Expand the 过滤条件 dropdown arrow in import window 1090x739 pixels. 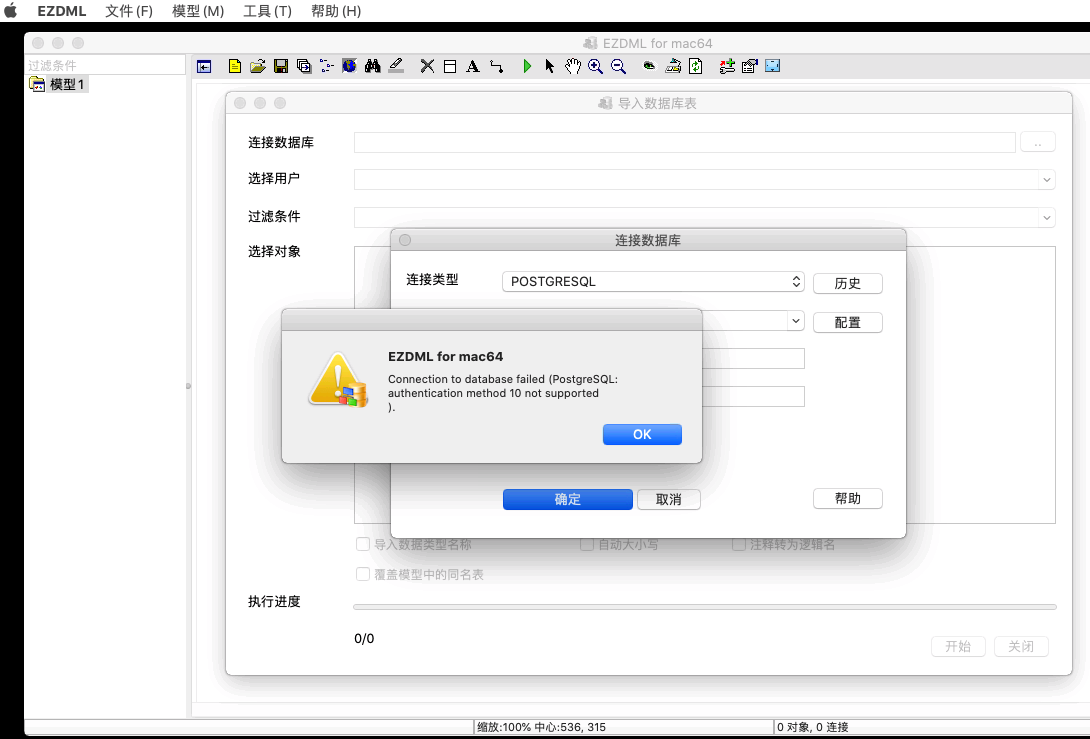coord(1046,218)
